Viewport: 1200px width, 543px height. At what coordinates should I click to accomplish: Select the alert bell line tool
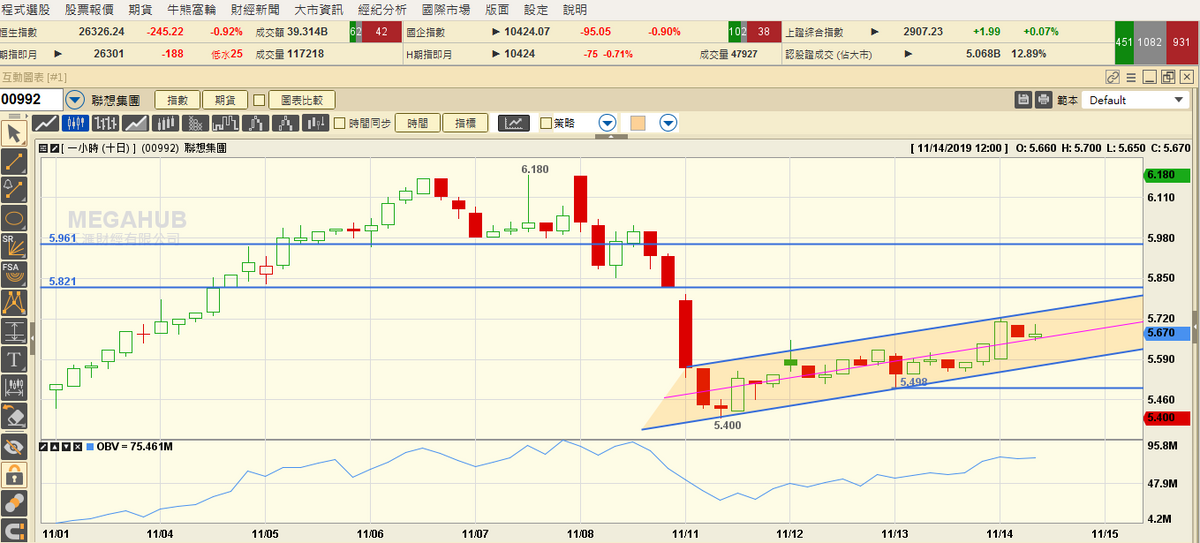coord(14,189)
